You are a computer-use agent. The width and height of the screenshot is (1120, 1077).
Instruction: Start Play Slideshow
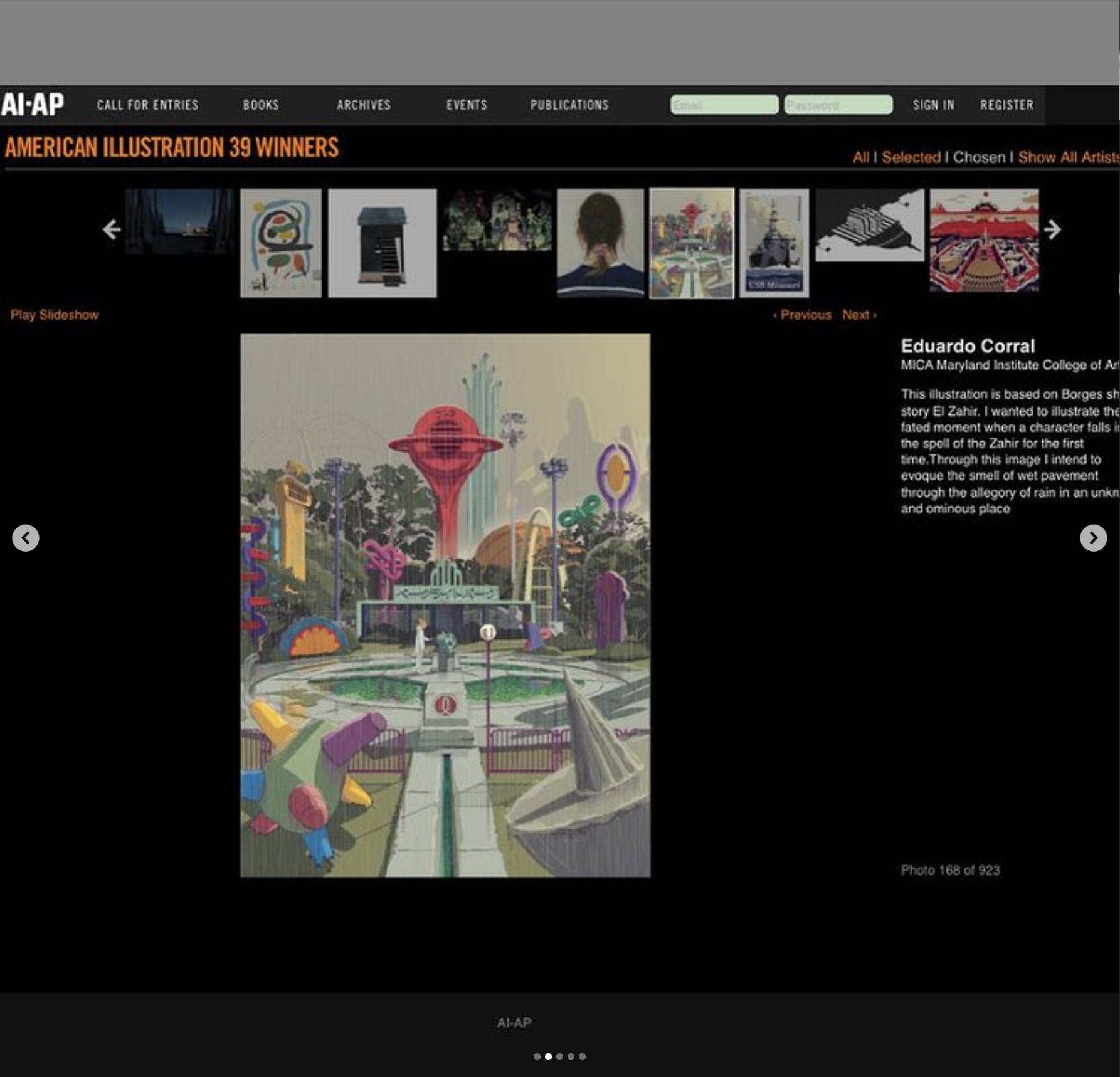pos(55,315)
